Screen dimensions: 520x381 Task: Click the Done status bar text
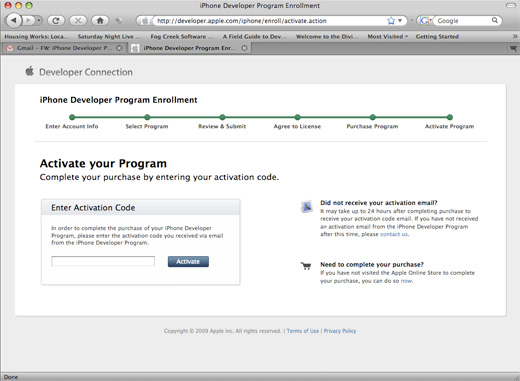click(11, 377)
